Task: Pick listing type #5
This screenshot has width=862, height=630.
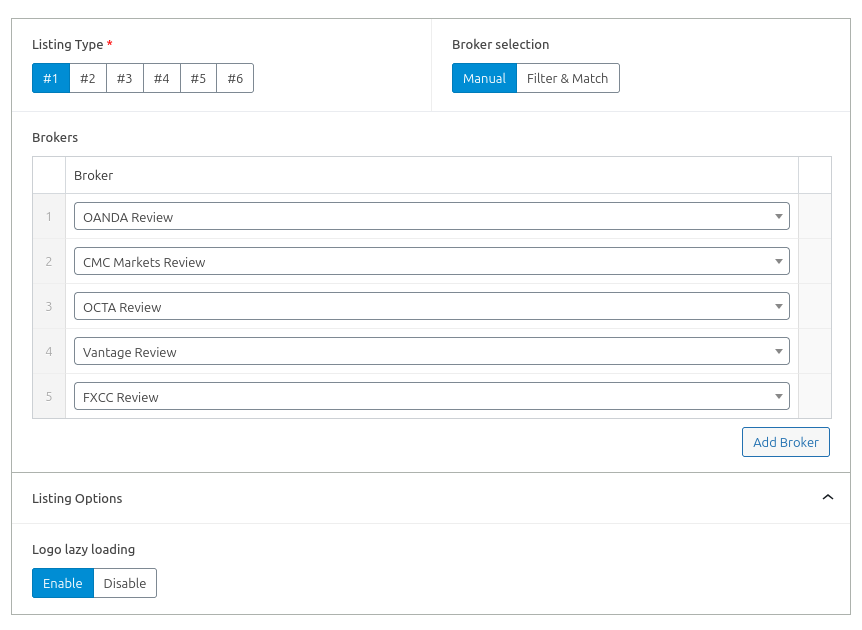Action: click(198, 78)
